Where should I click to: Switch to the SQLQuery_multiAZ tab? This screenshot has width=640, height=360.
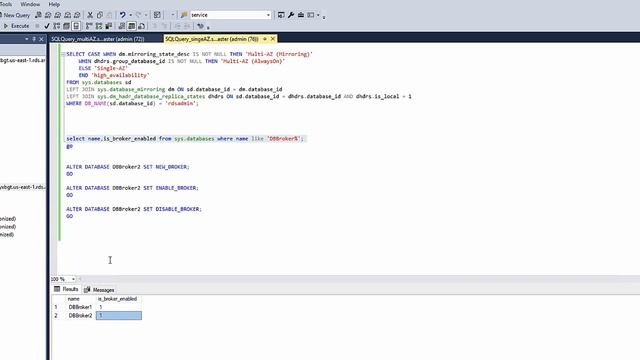98,39
